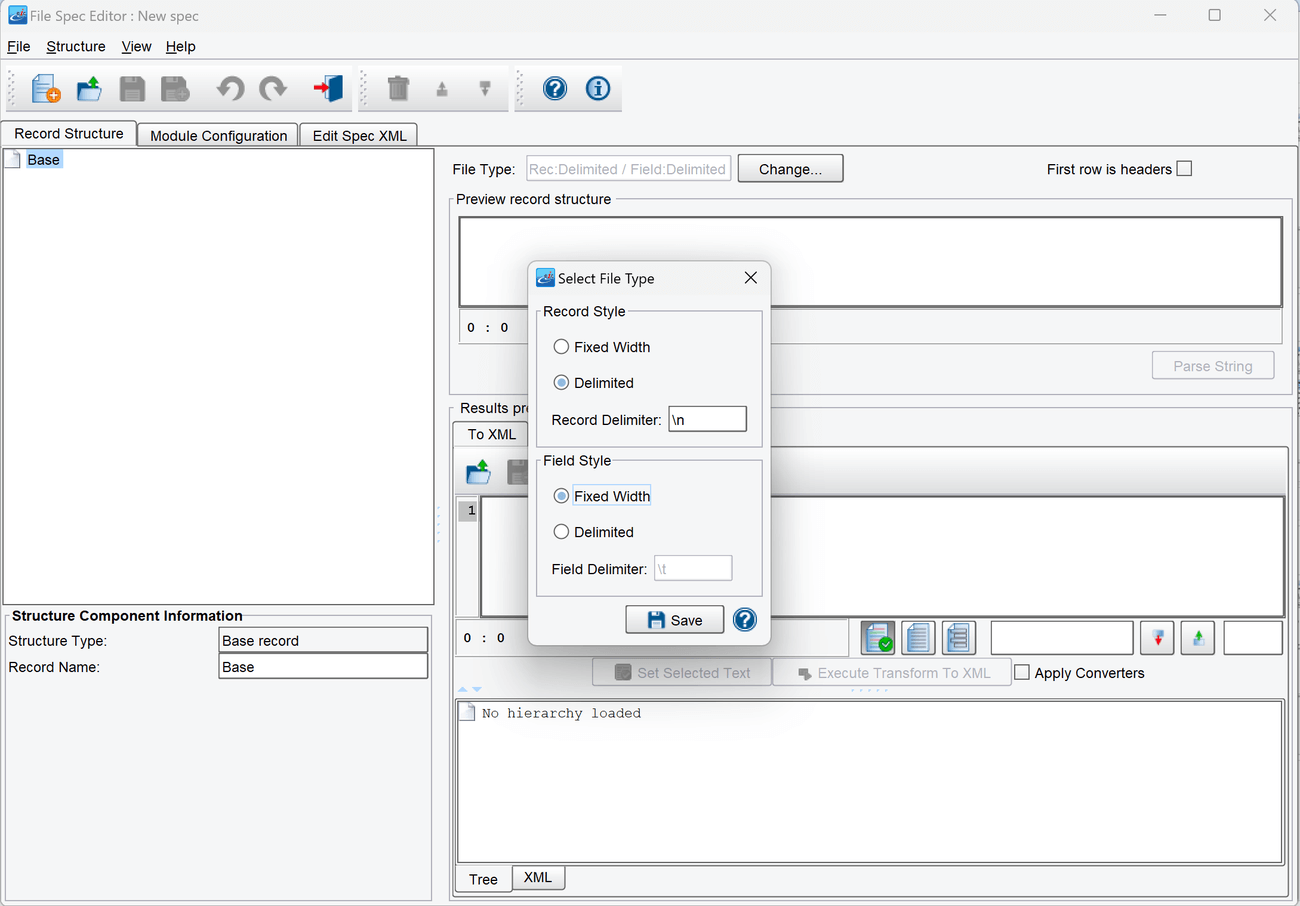Click the File Spec Editor title icon

(x=17, y=15)
